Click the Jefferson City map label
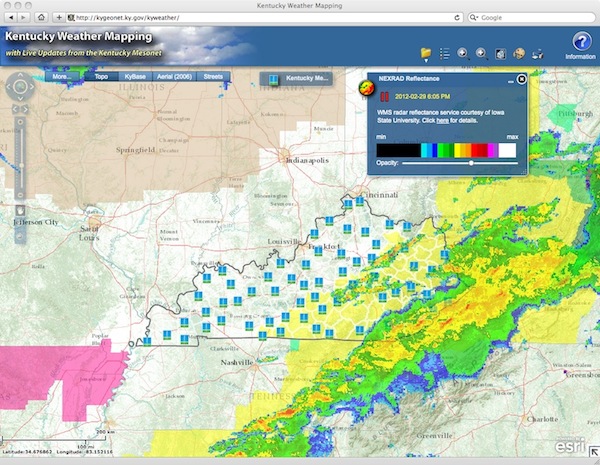This screenshot has height=465, width=600. pyautogui.click(x=36, y=222)
